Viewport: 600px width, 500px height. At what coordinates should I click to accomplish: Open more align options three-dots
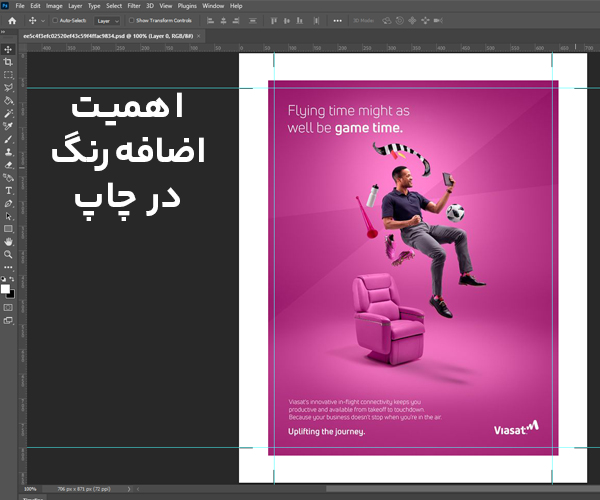coord(338,21)
